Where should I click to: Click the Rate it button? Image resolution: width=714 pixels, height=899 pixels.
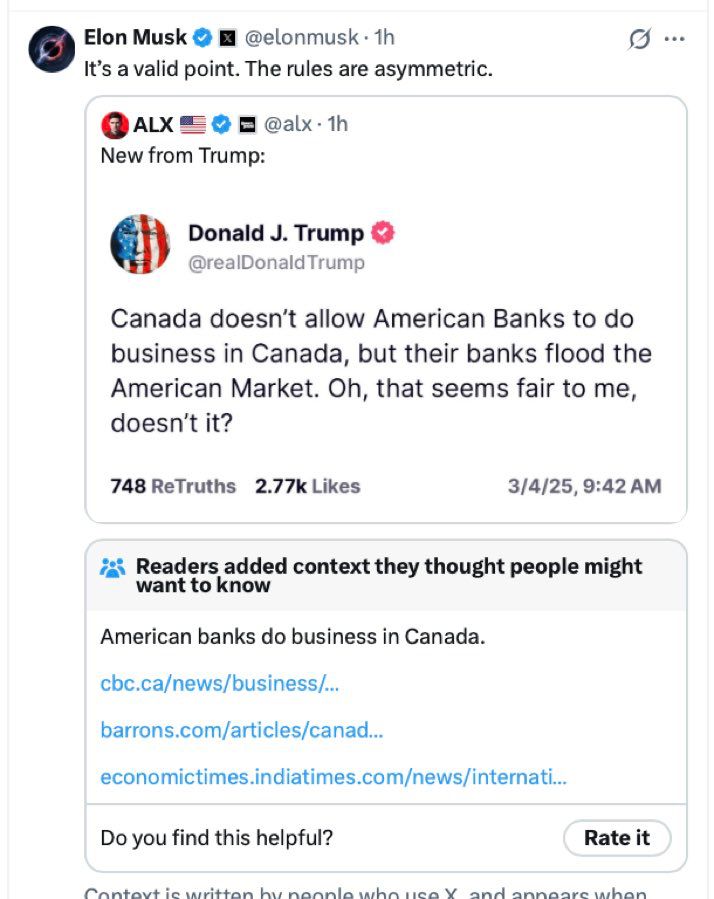tap(617, 838)
